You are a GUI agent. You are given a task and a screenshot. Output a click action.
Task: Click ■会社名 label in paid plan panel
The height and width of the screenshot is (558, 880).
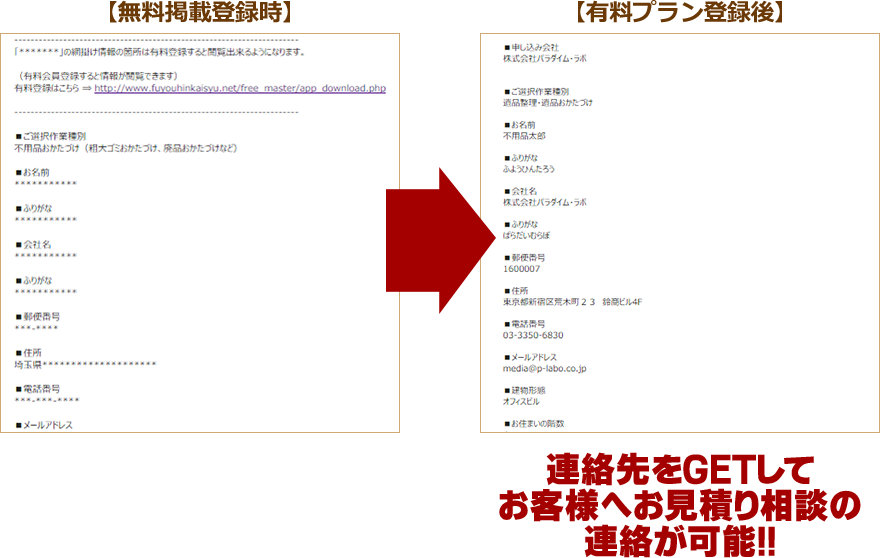520,191
